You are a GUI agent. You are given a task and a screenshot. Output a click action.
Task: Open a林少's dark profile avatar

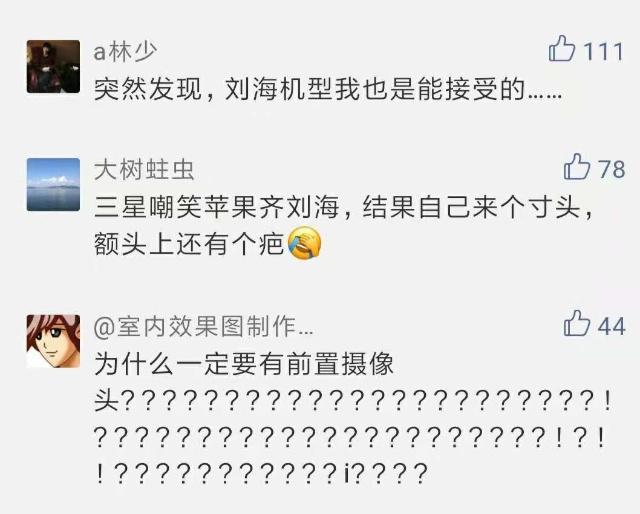53,67
